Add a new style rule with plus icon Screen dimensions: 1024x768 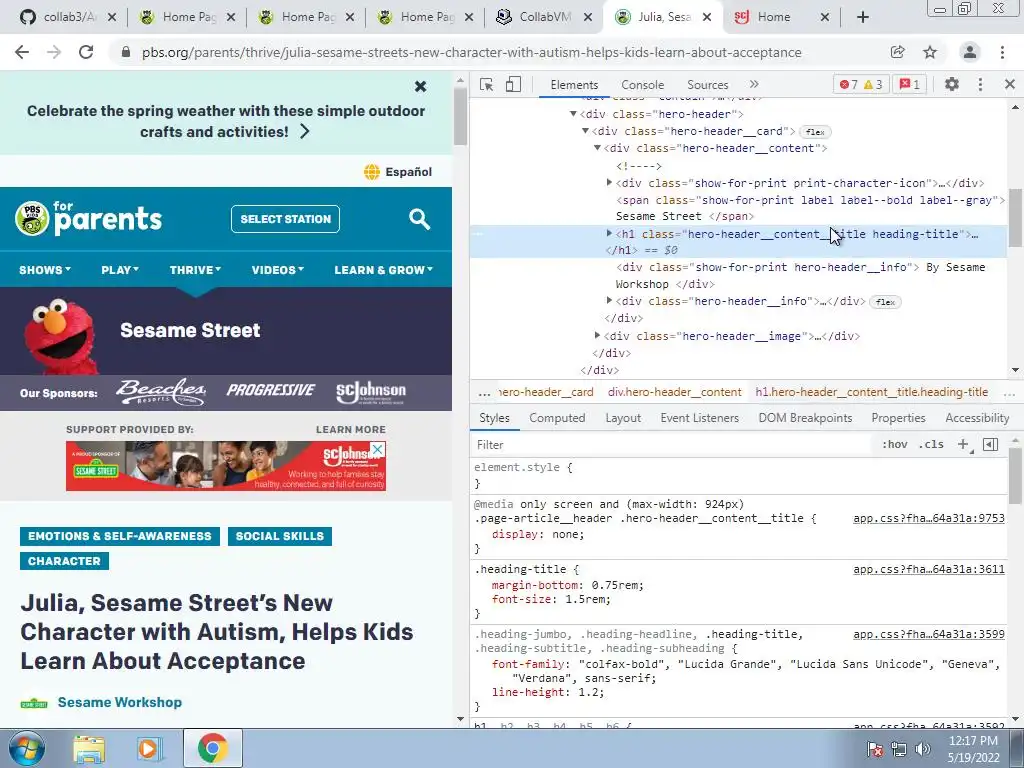pyautogui.click(x=963, y=445)
